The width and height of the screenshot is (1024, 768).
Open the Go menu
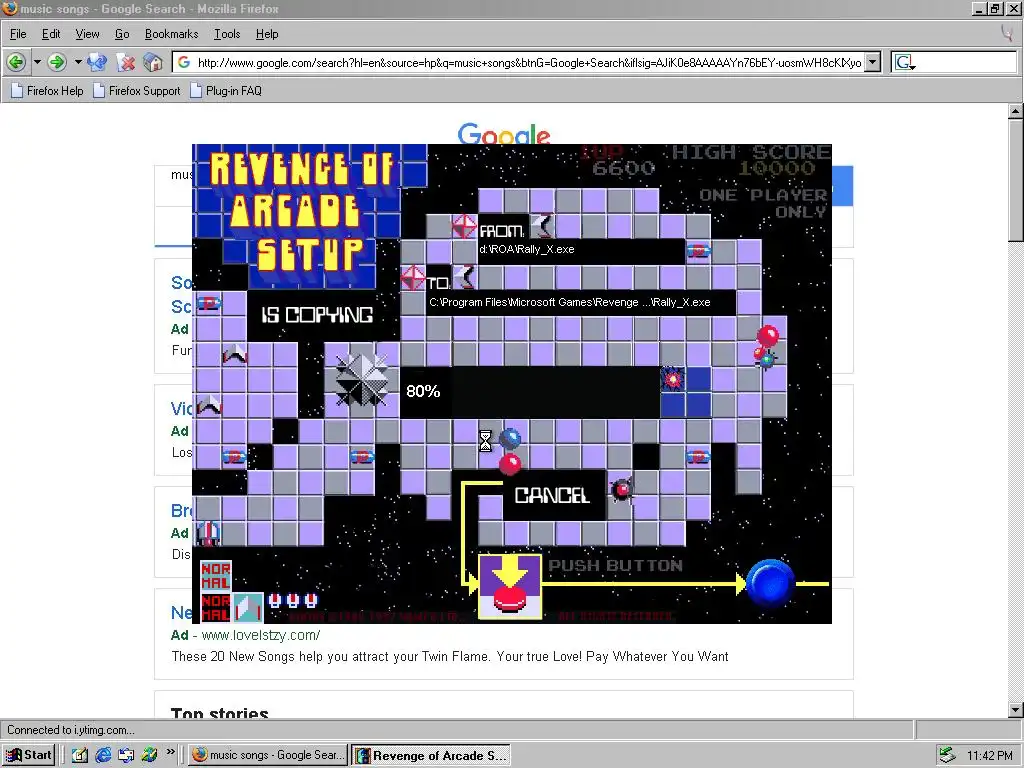point(122,34)
